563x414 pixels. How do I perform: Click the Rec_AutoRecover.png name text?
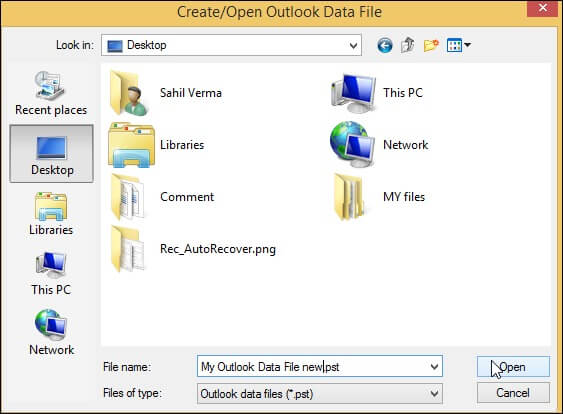[218, 249]
